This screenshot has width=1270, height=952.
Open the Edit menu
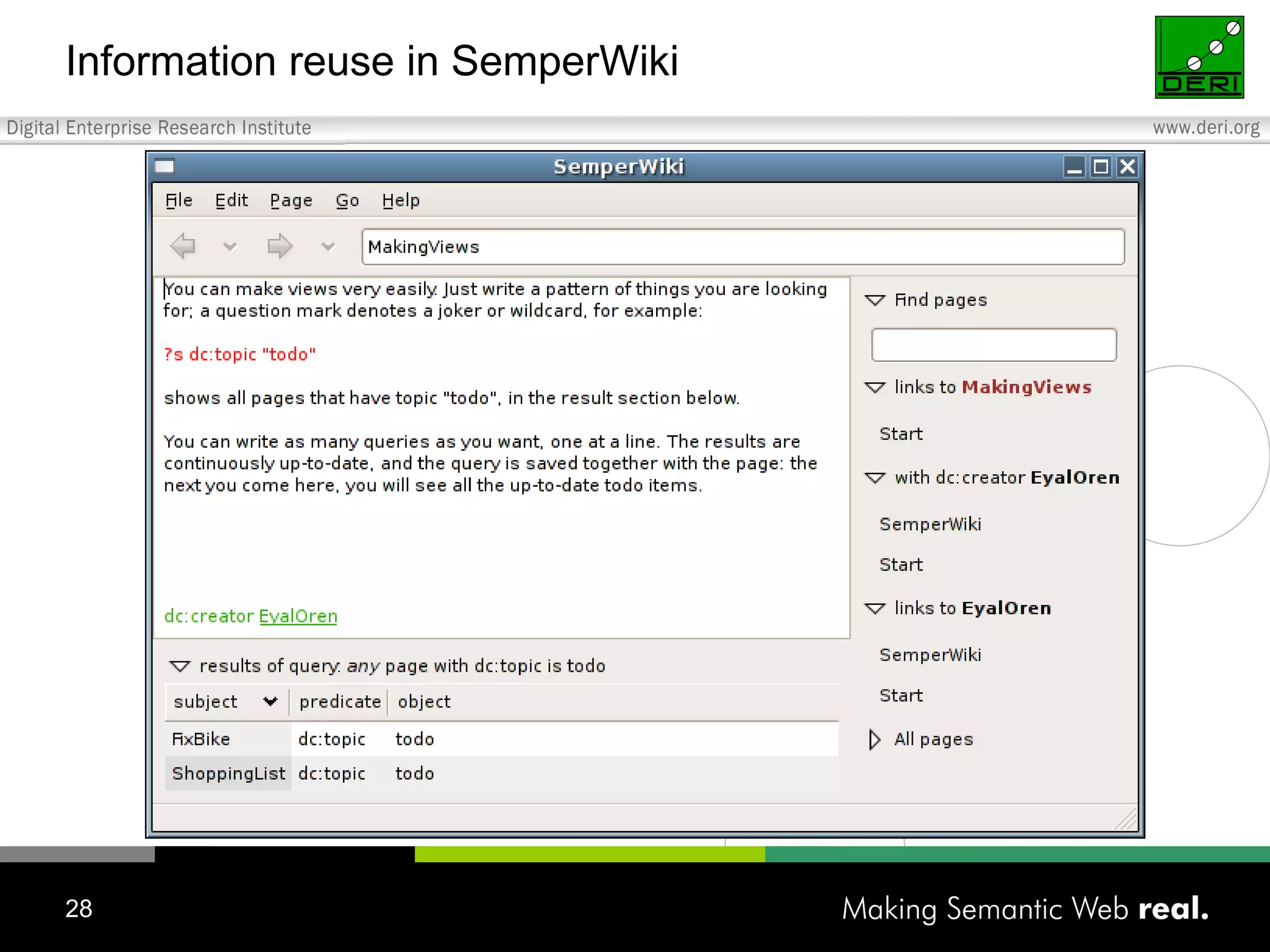[x=231, y=200]
